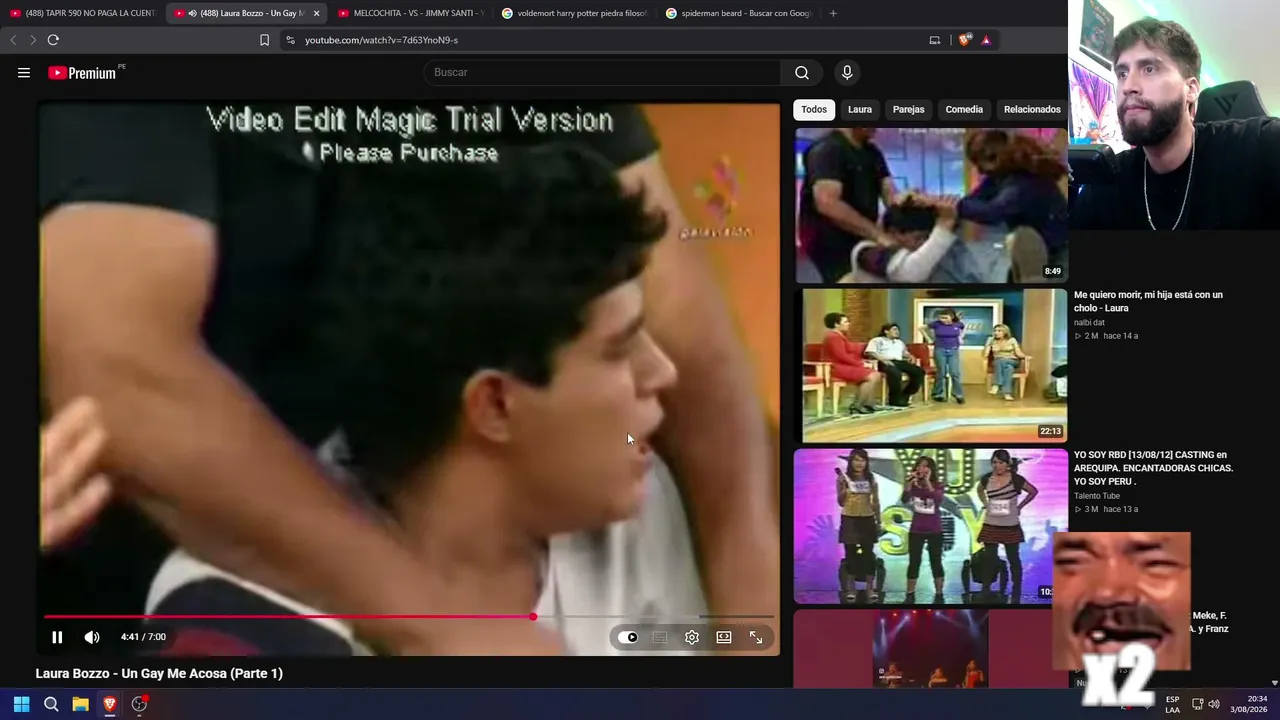Switch to the spiderman beard tab
The height and width of the screenshot is (720, 1280).
[738, 13]
